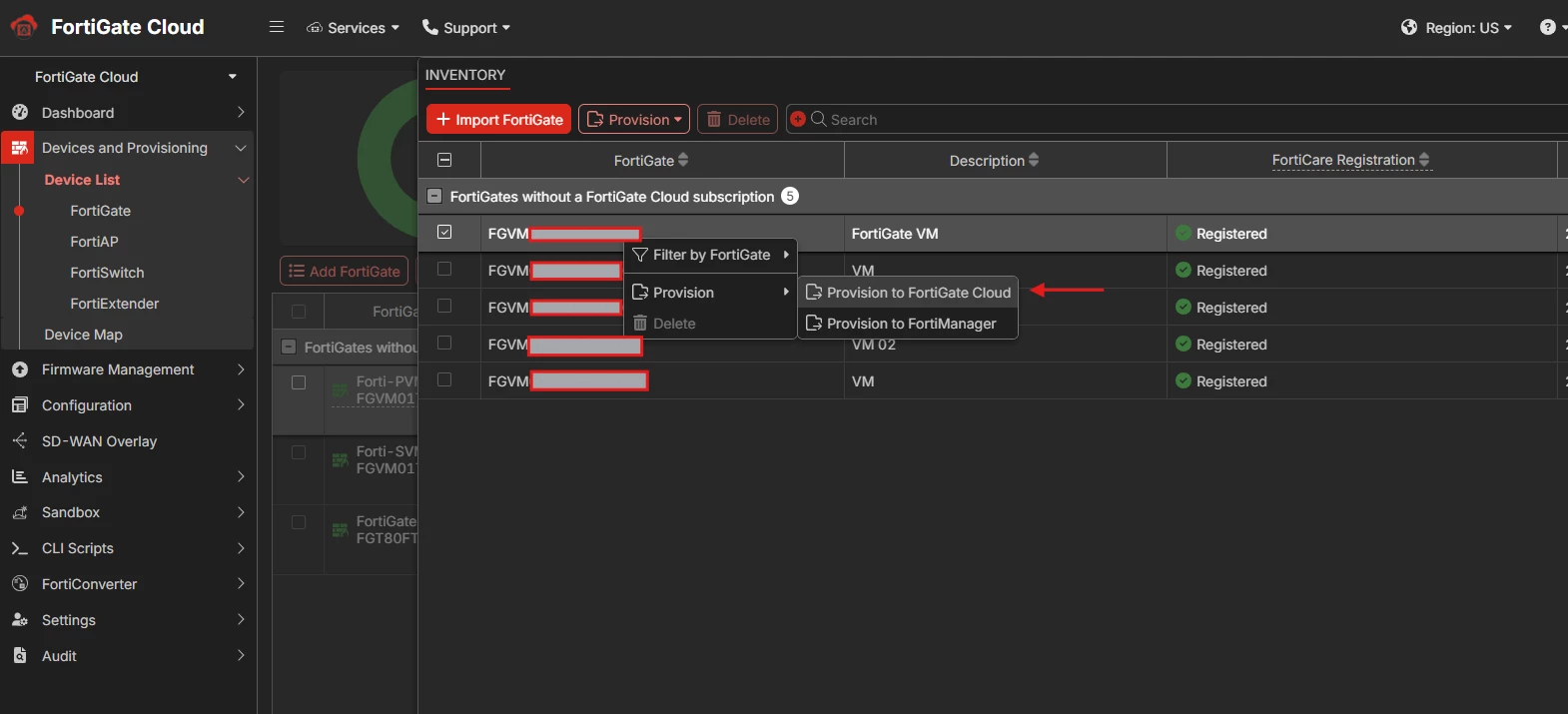Click the Sandbox icon in sidebar
The image size is (1568, 714).
pyautogui.click(x=19, y=512)
